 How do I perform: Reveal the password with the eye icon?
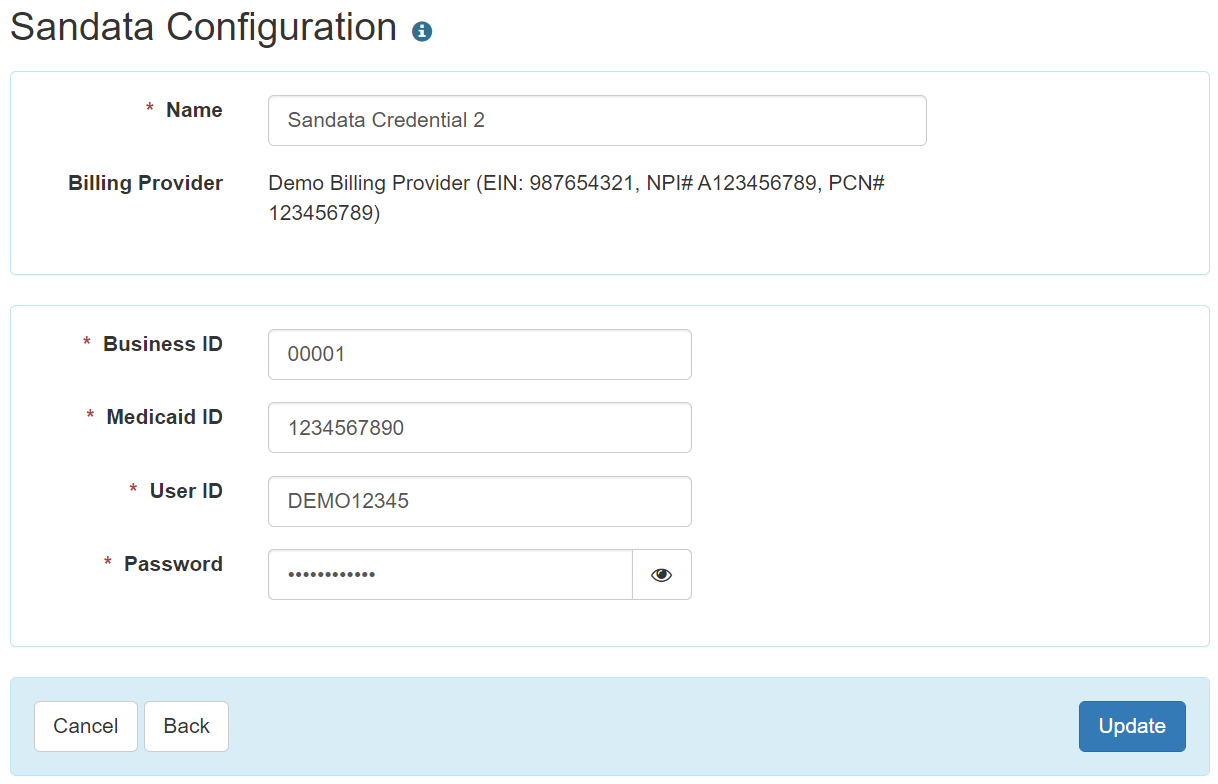661,574
